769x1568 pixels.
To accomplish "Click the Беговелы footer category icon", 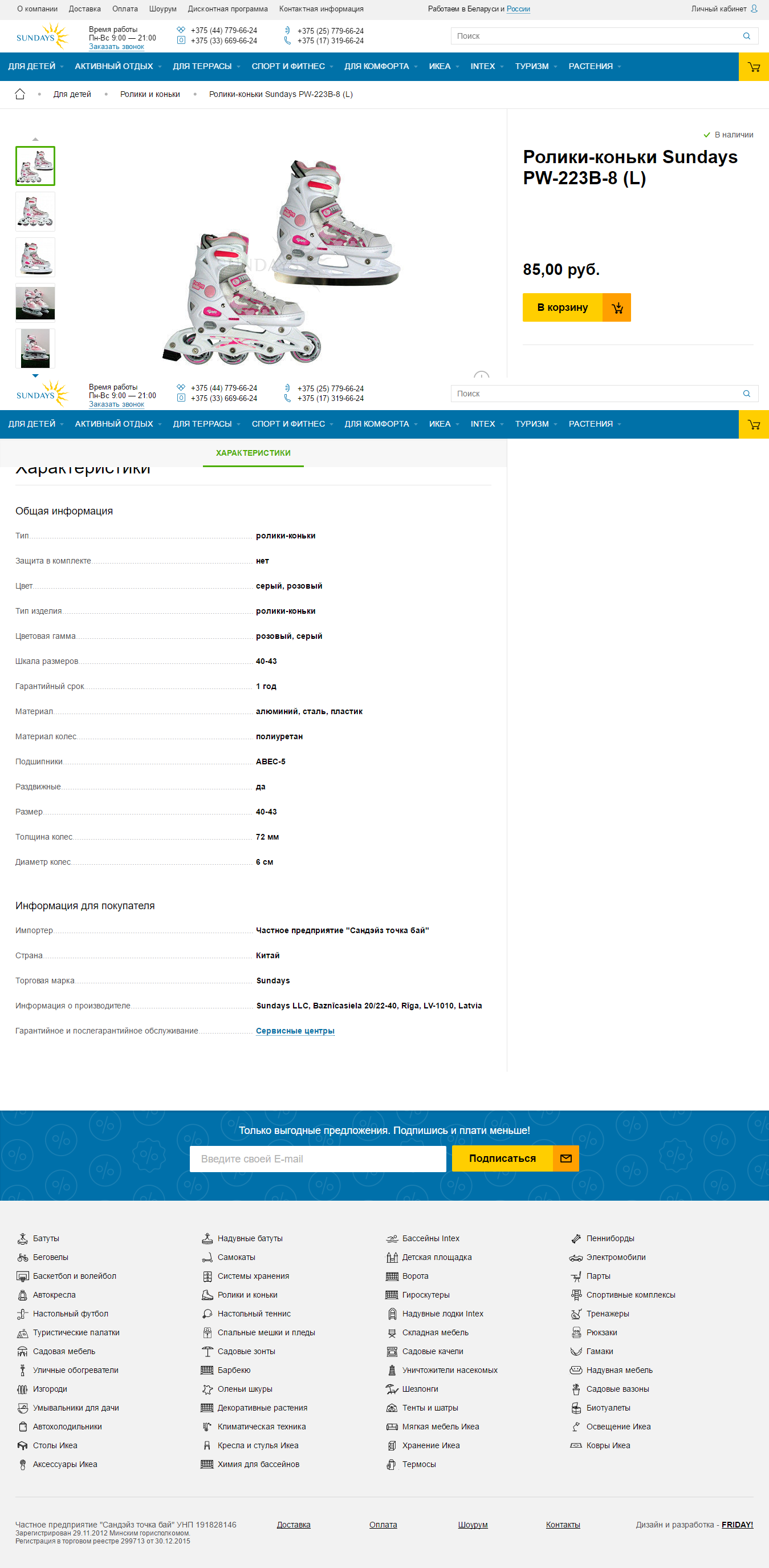I will [22, 1257].
